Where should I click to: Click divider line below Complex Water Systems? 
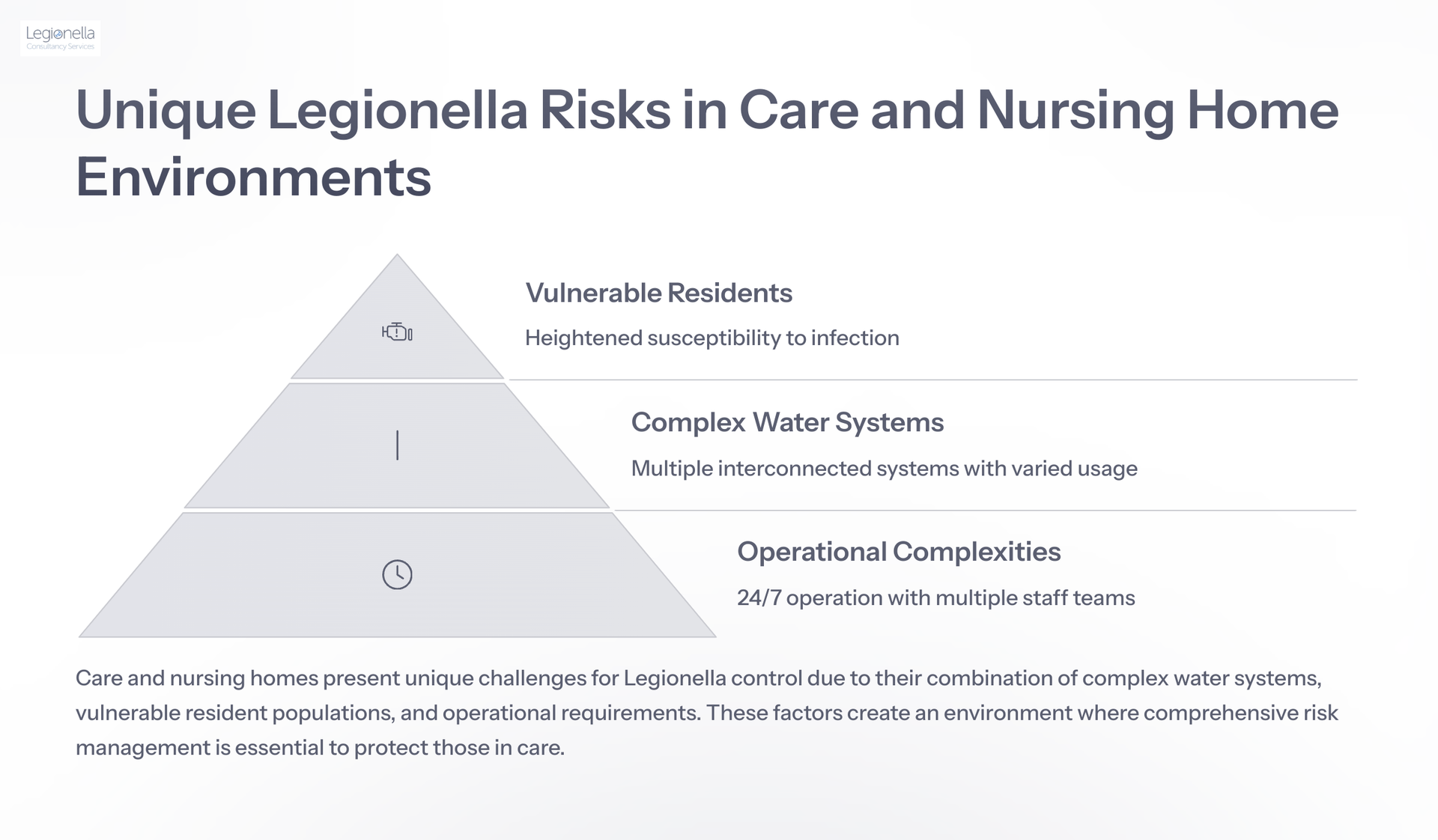point(985,510)
